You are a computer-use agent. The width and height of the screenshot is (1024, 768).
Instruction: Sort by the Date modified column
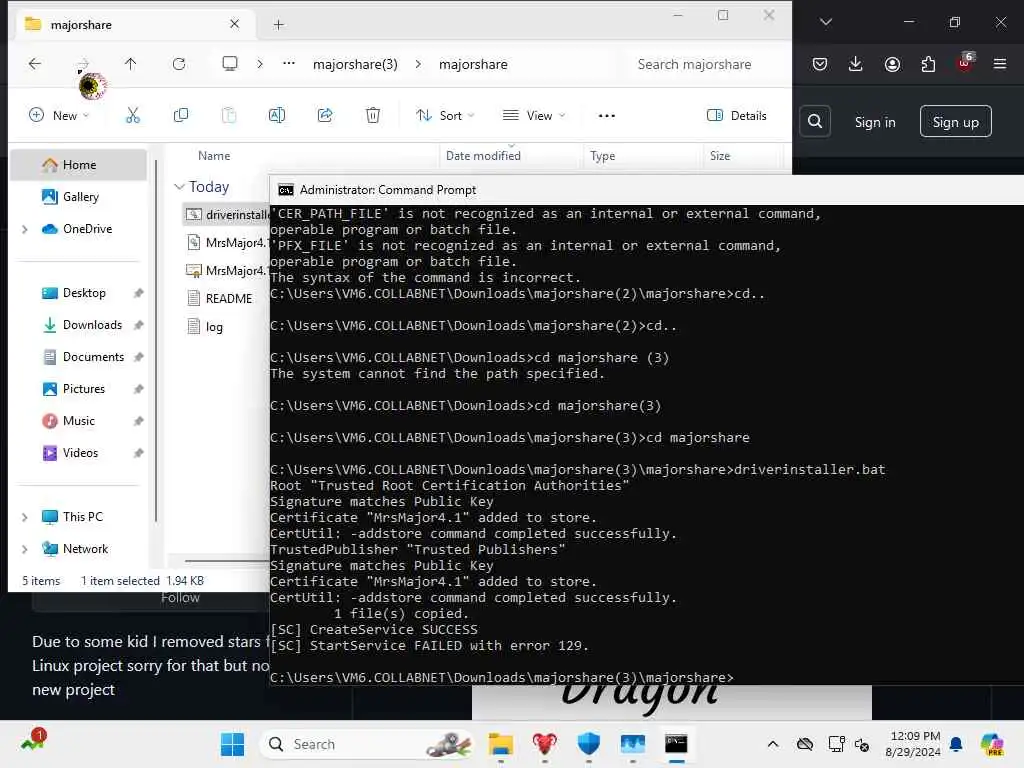483,156
